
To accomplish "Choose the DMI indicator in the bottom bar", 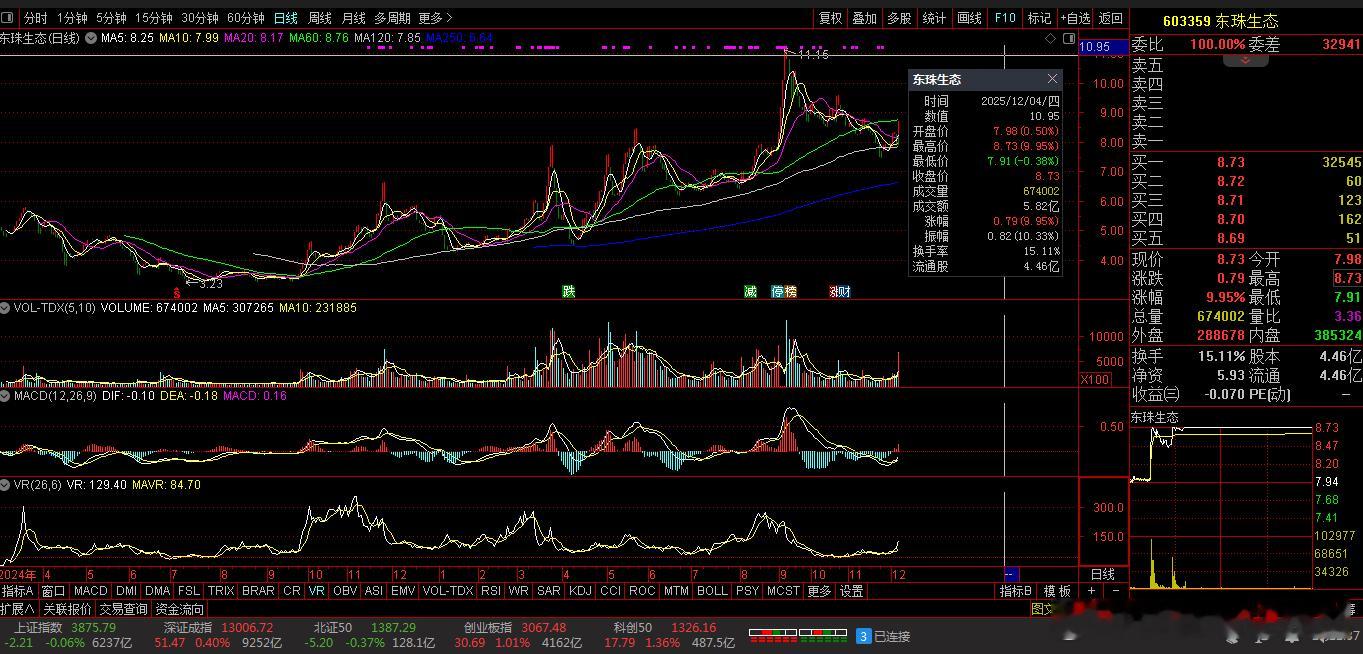I will 126,591.
